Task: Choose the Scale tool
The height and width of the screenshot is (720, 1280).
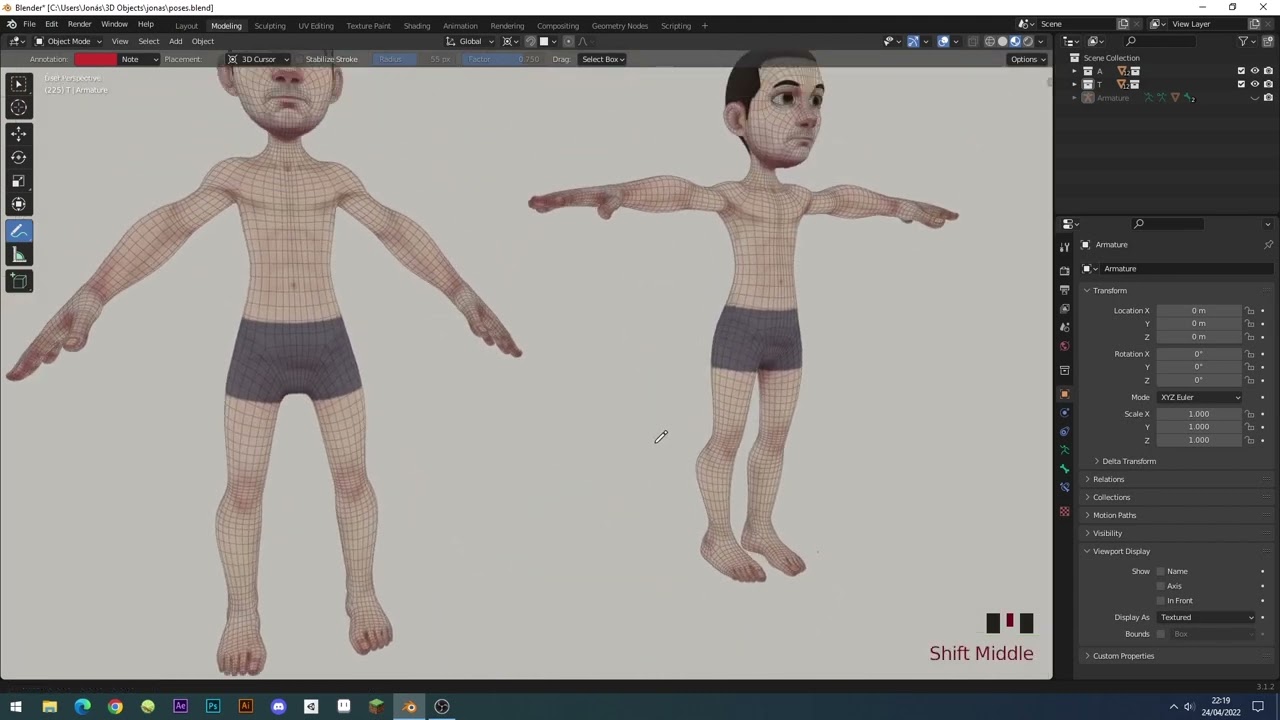Action: pyautogui.click(x=18, y=181)
